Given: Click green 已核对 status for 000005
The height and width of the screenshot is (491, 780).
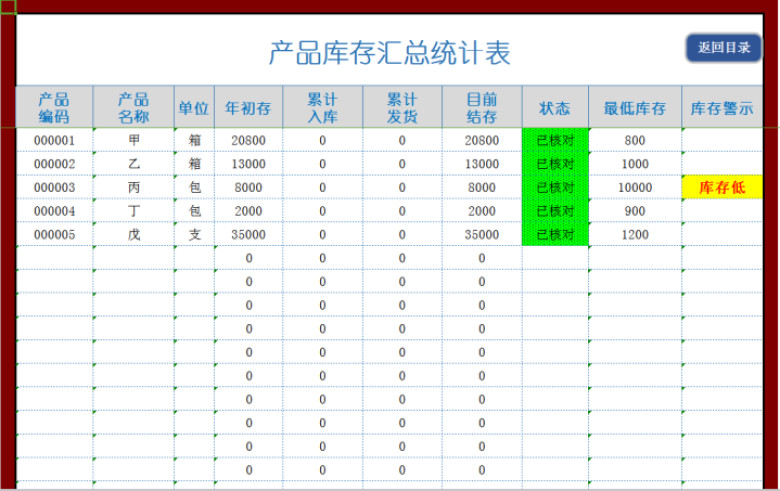Looking at the screenshot, I should pos(555,234).
